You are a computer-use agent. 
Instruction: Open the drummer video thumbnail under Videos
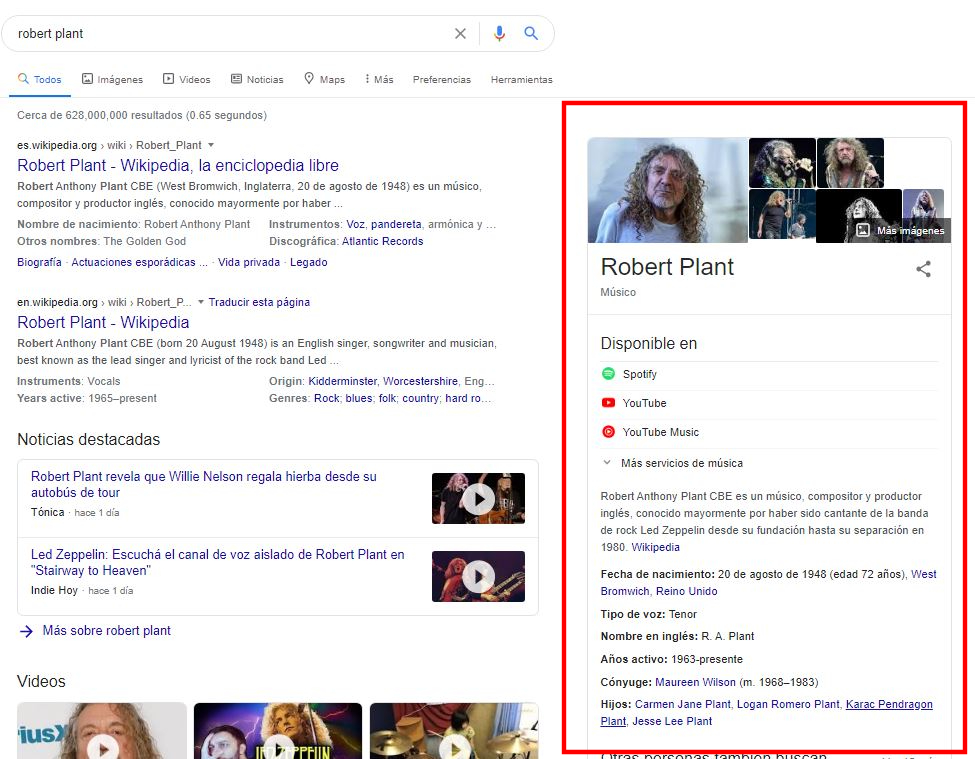point(454,731)
